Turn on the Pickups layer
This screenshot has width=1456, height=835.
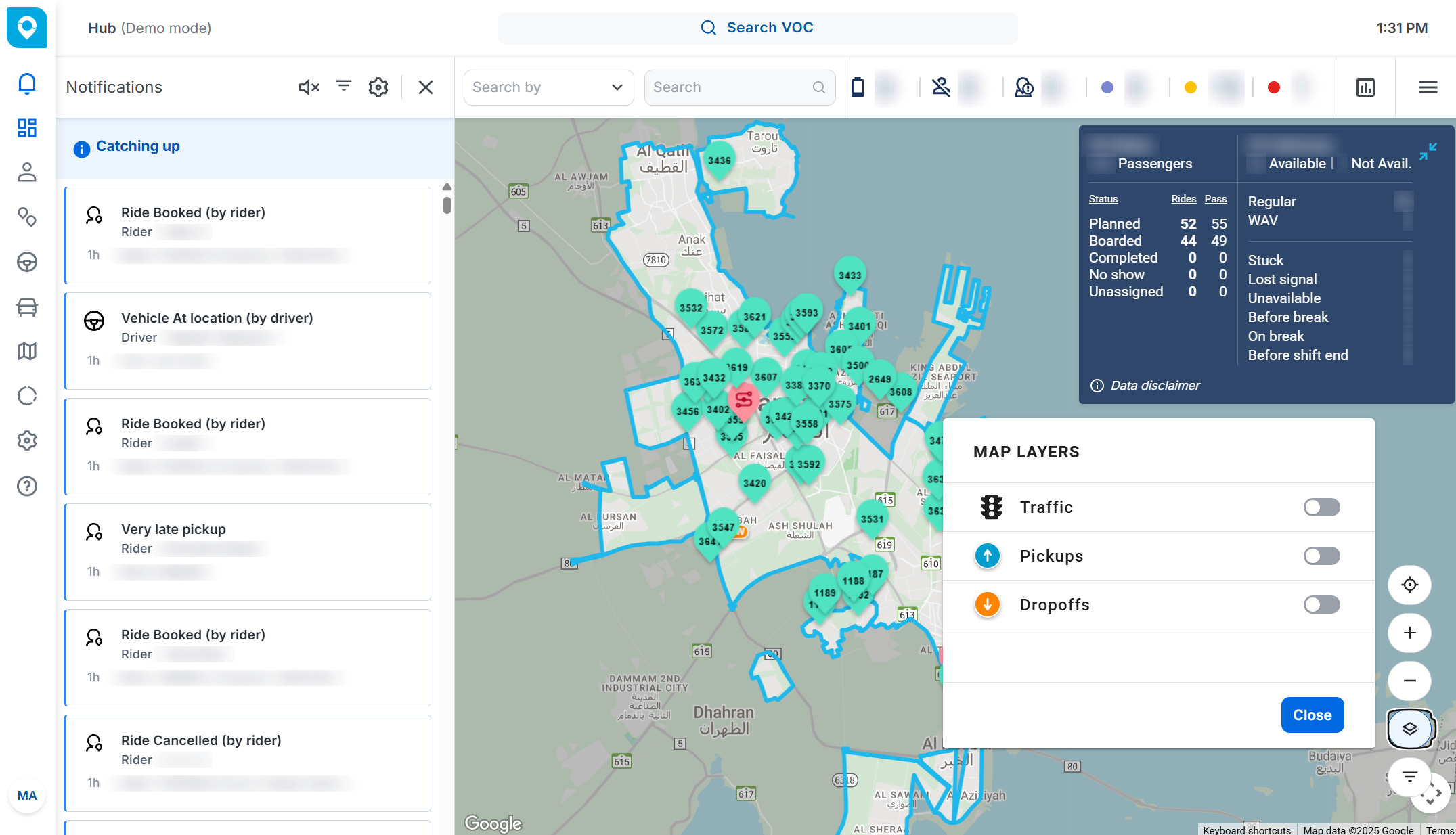click(x=1321, y=556)
